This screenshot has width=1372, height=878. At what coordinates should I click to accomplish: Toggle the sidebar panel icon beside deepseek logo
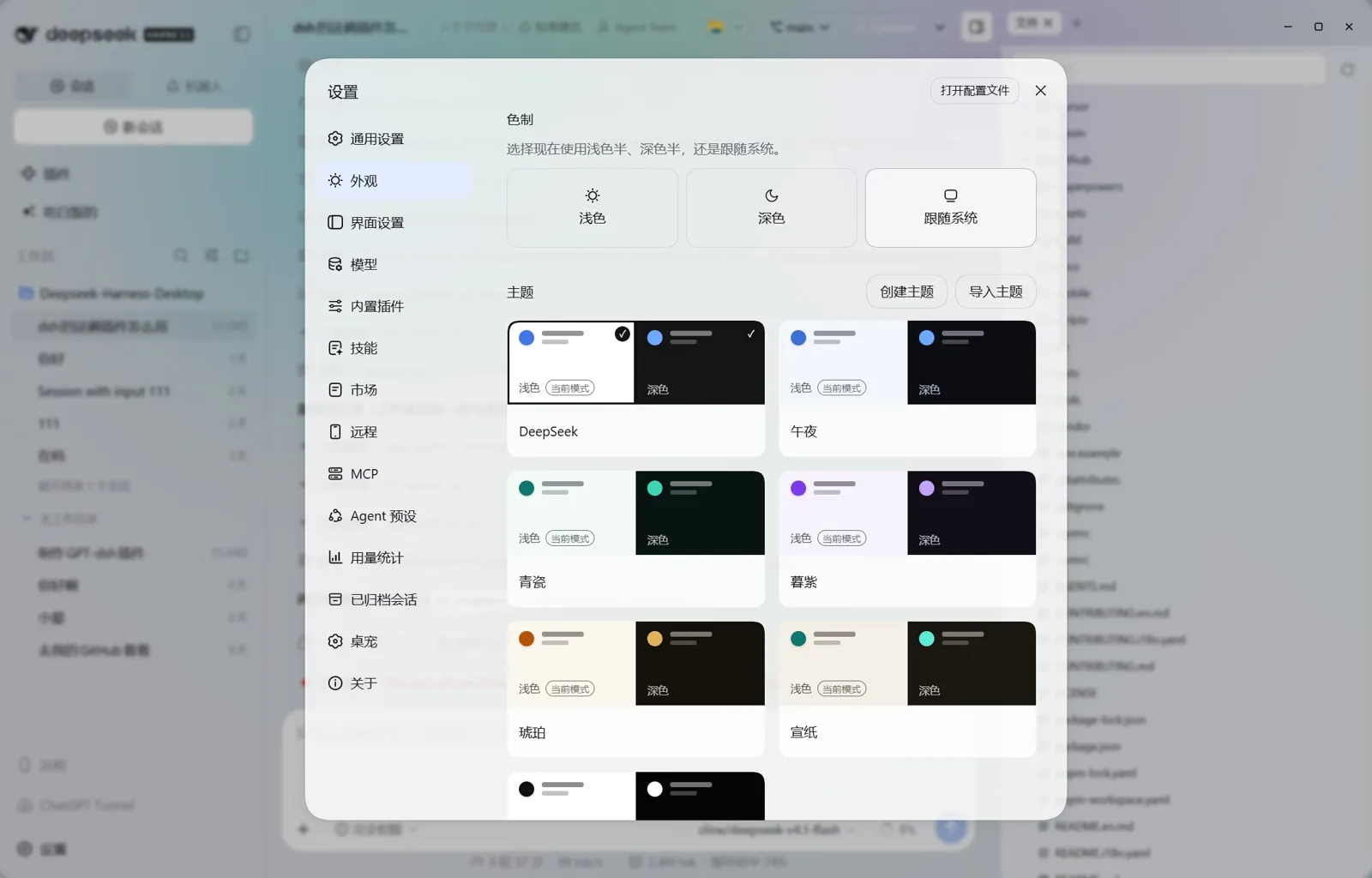(242, 34)
